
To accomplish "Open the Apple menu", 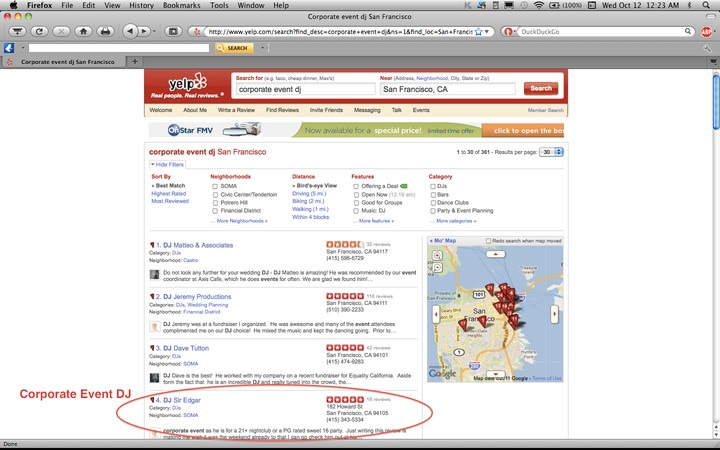I will [14, 6].
